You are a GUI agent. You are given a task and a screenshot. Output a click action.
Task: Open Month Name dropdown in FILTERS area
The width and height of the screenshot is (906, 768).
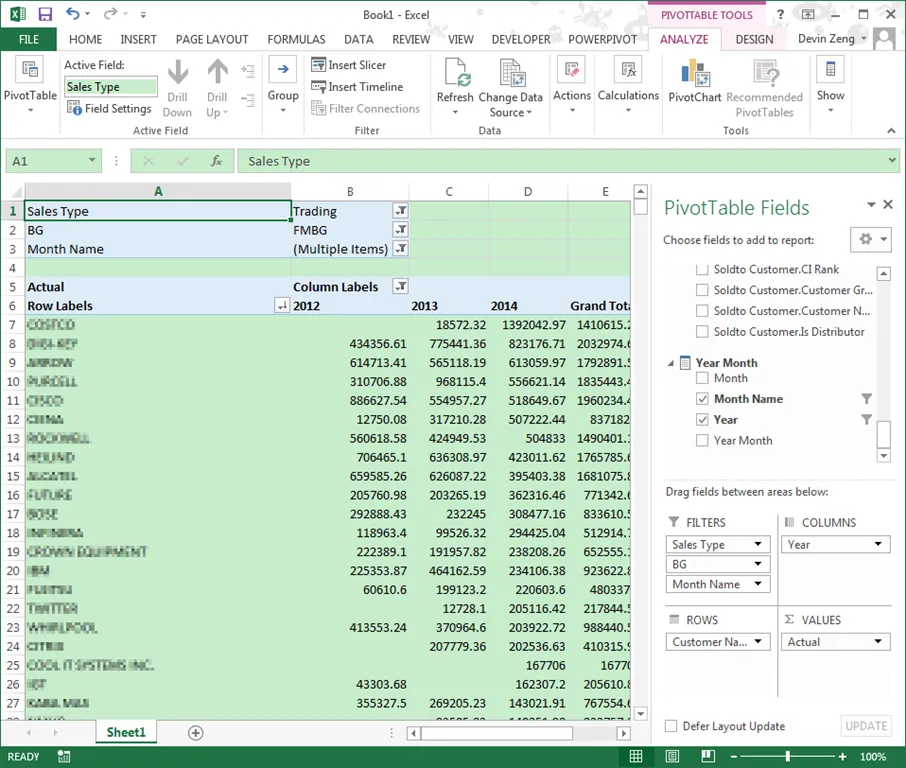click(x=758, y=584)
